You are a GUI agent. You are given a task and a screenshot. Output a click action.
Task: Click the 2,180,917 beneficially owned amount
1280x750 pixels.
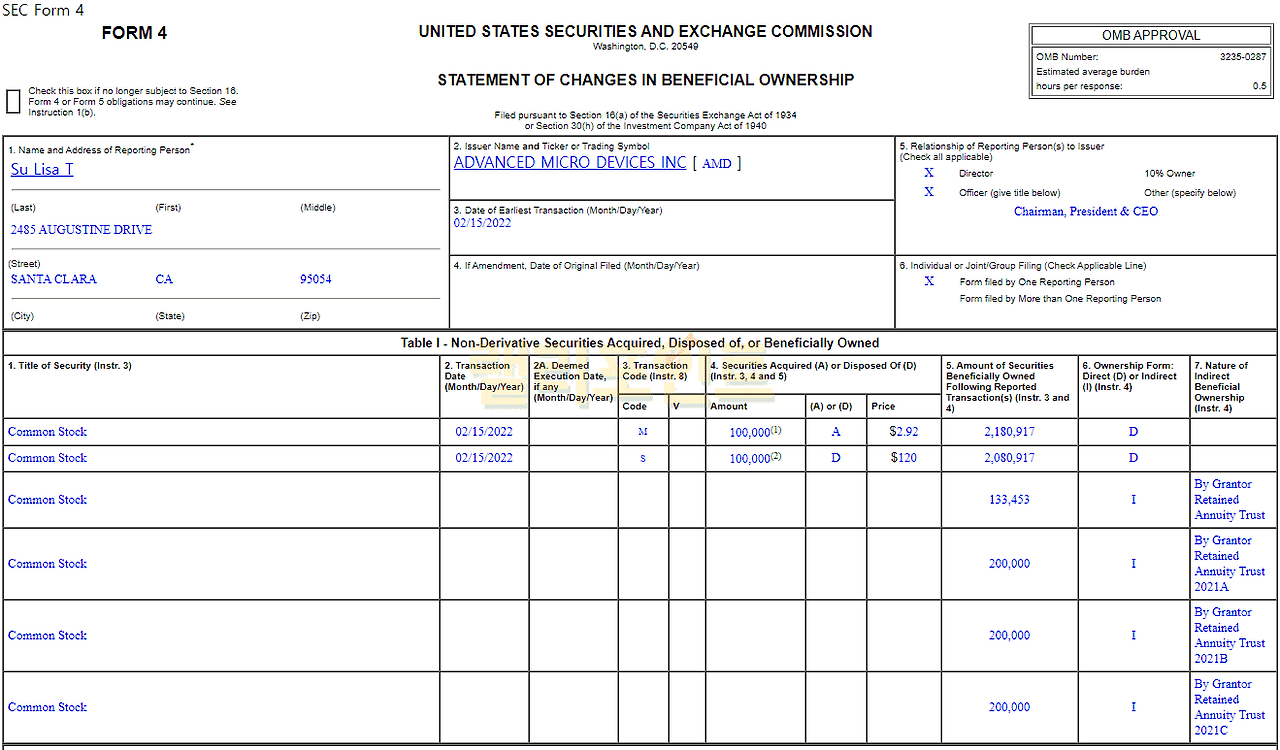1009,432
